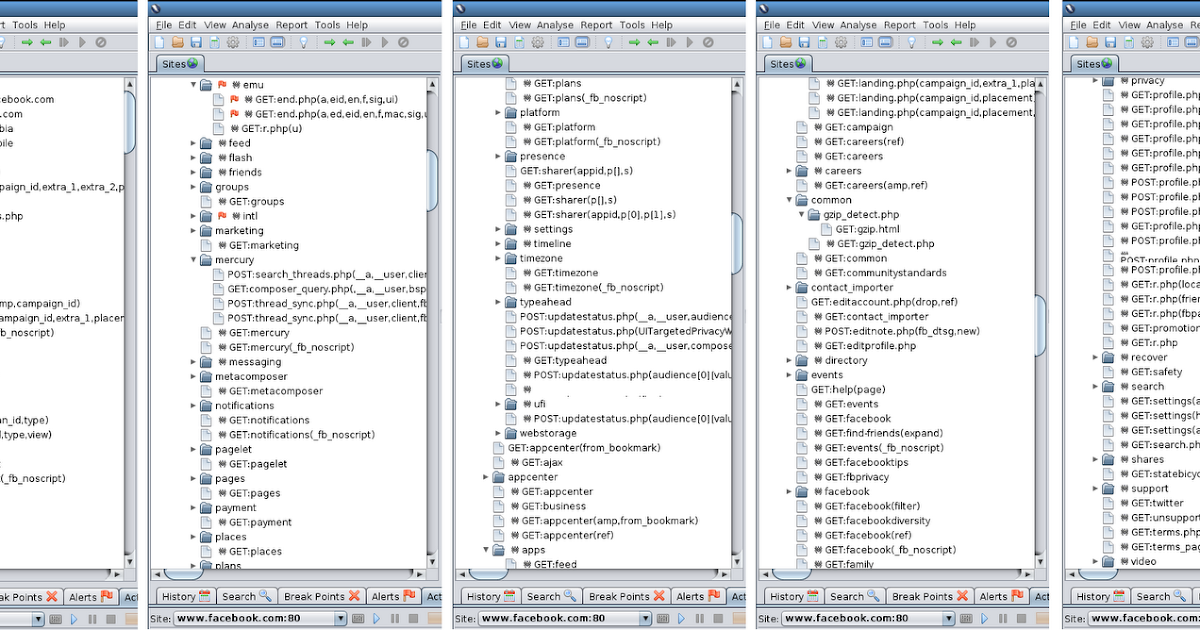The height and width of the screenshot is (630, 1200).
Task: Collapse the common folder node
Action: coord(789,200)
